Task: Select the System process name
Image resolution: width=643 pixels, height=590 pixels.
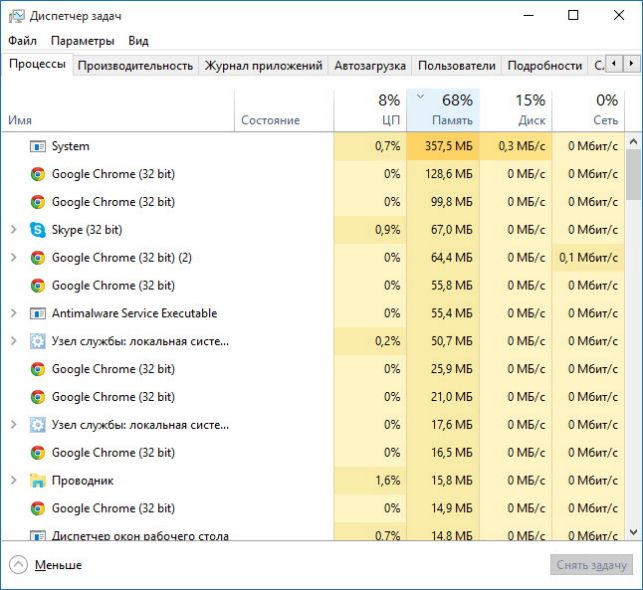Action: pos(70,146)
